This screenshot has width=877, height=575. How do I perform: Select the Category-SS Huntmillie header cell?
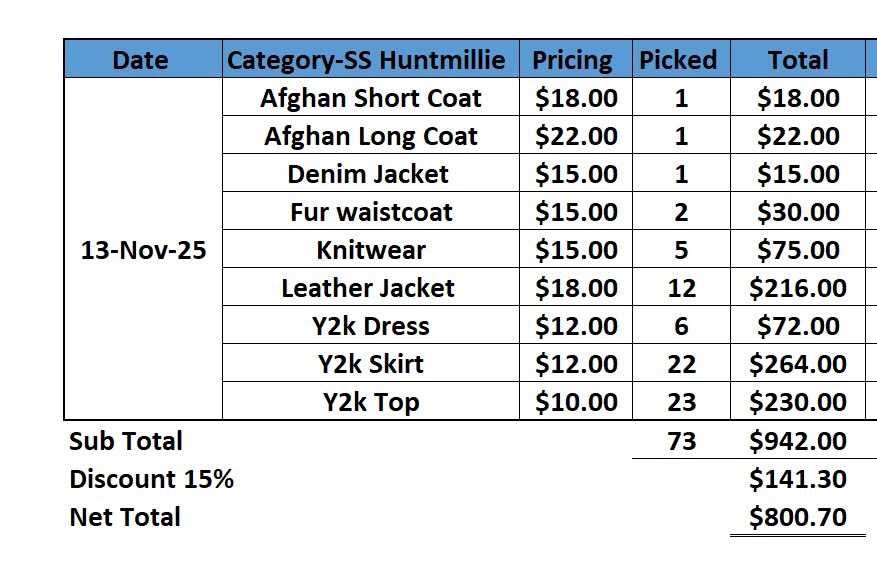click(371, 60)
